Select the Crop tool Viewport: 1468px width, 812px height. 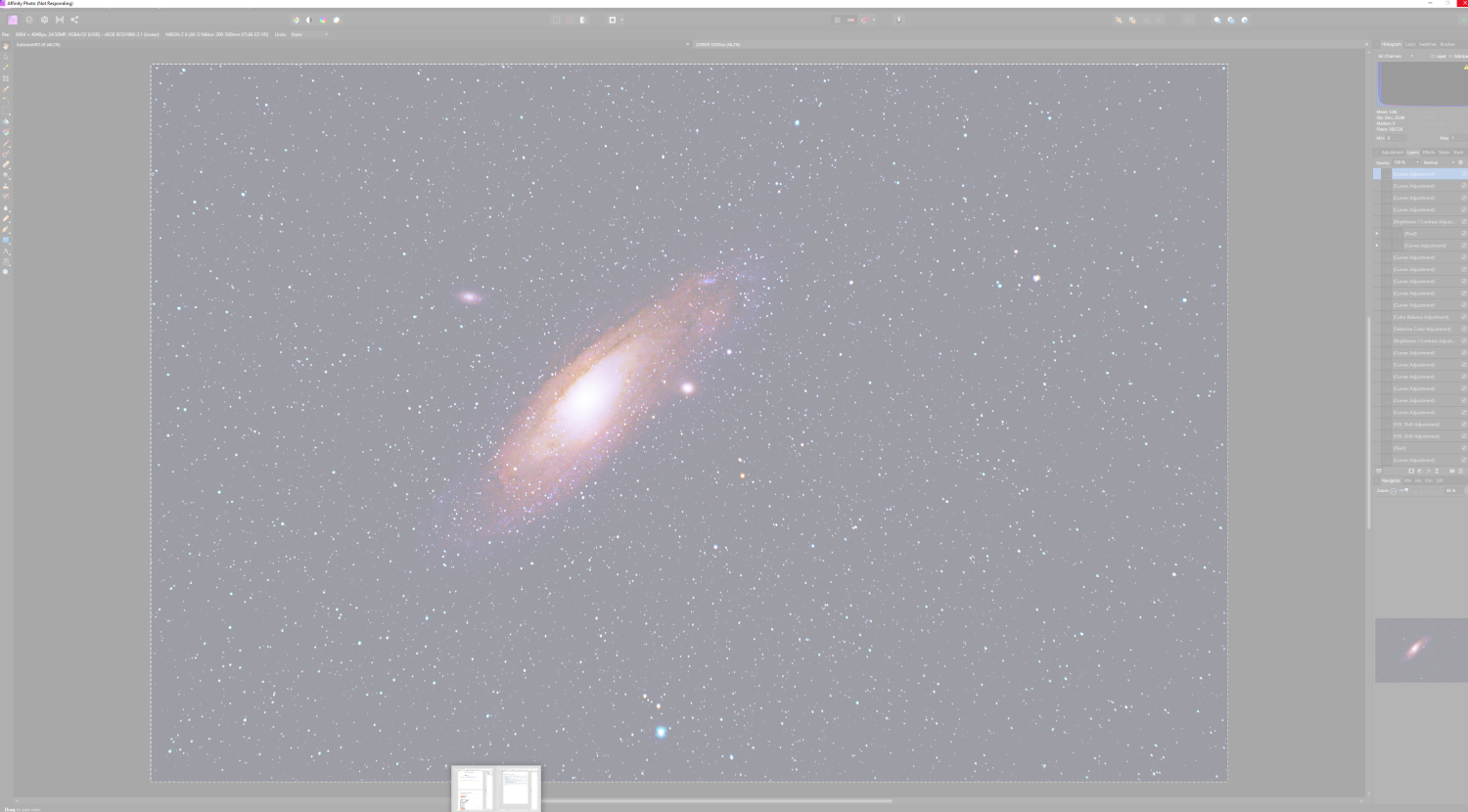pyautogui.click(x=6, y=78)
